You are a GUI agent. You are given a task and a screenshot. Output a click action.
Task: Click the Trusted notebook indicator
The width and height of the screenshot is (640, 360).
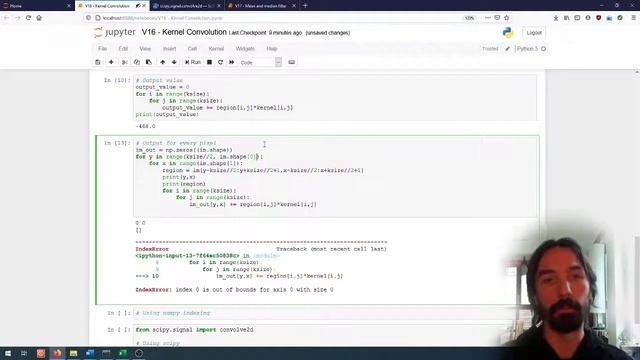490,49
